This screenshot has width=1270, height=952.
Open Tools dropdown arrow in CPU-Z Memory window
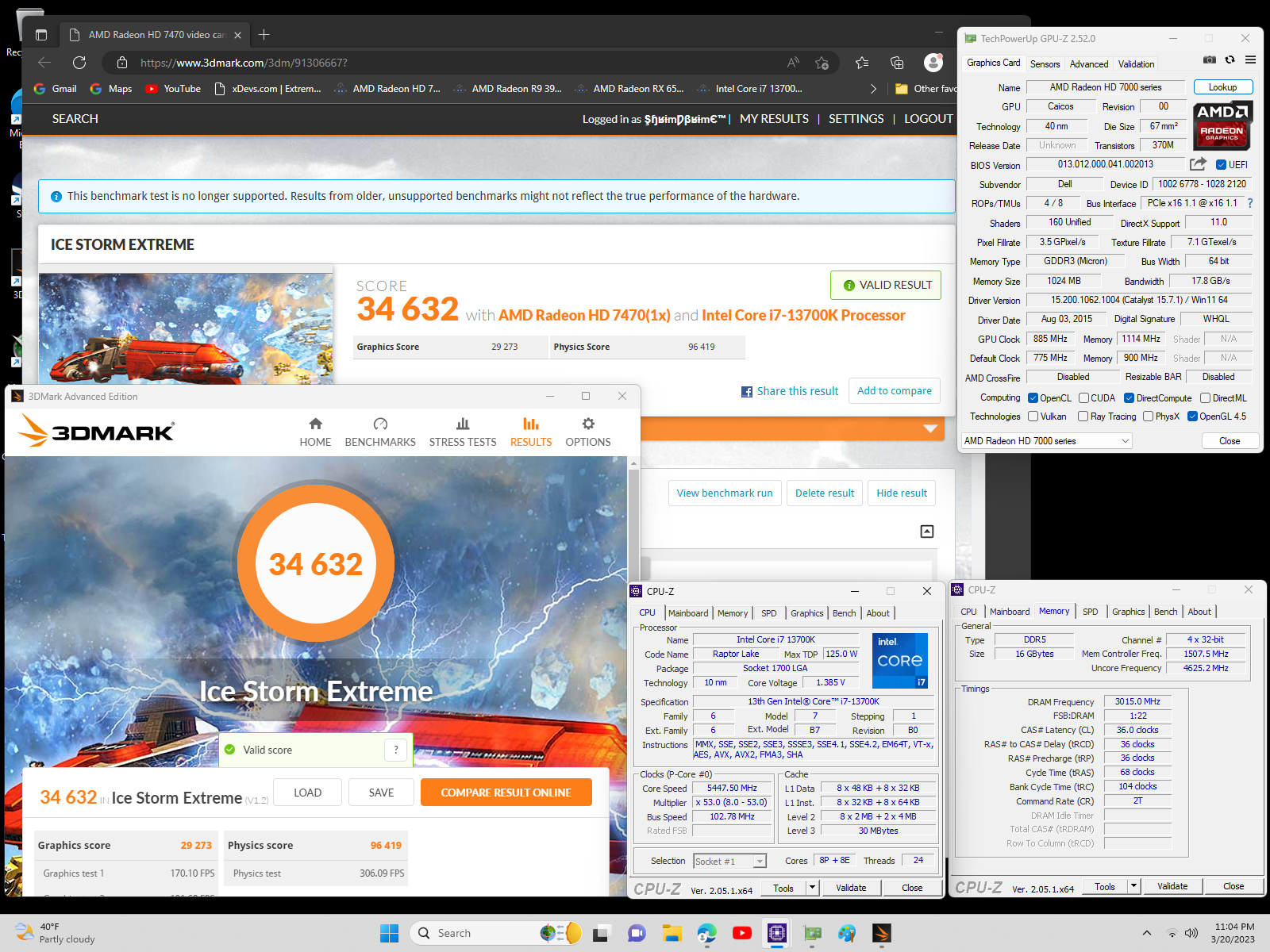[x=1133, y=886]
